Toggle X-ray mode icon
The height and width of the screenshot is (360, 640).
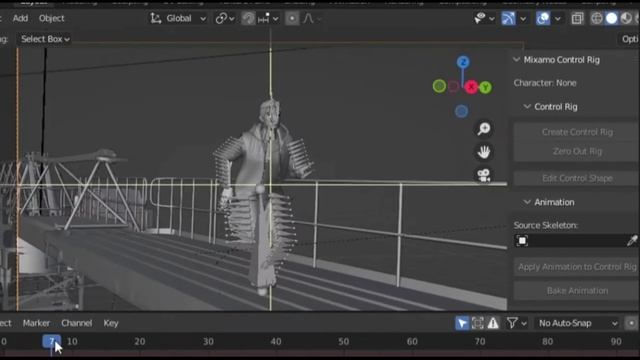point(577,18)
